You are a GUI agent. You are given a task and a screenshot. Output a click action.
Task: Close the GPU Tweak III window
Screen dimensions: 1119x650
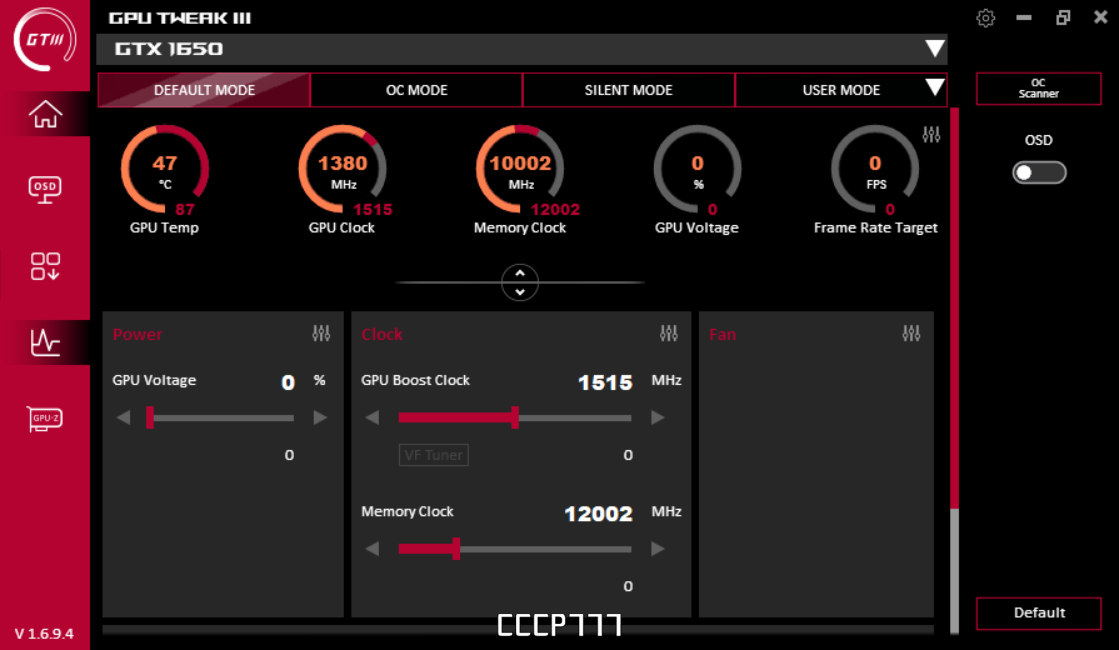coord(1100,17)
